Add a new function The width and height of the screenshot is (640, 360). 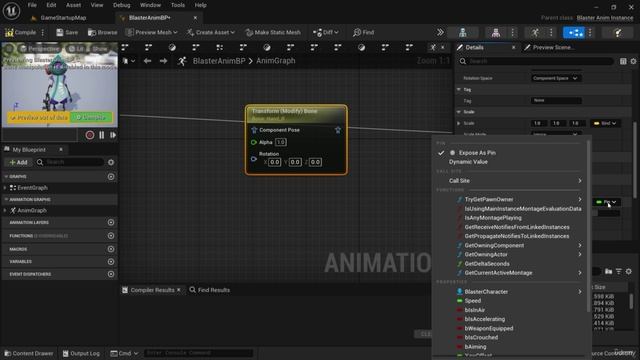tap(111, 236)
